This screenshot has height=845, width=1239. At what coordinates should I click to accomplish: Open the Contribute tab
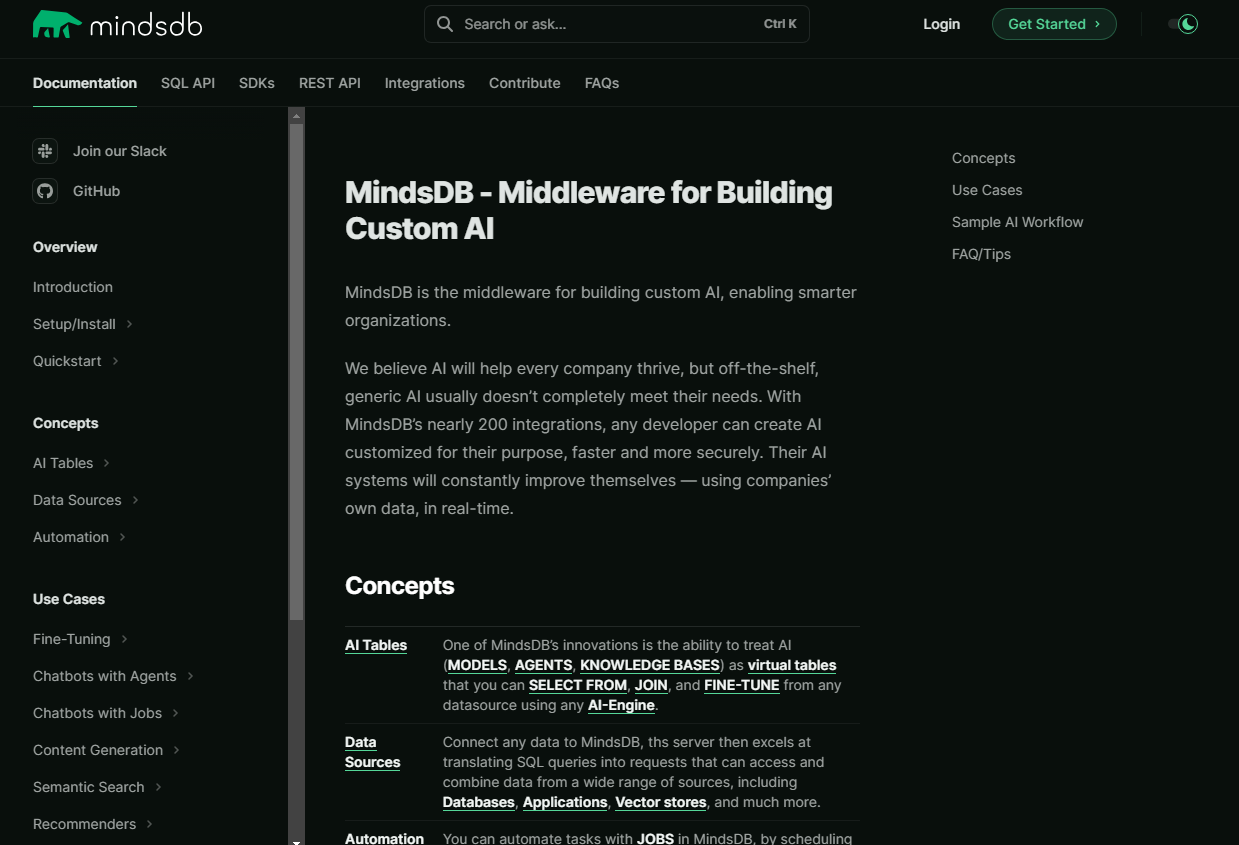click(525, 83)
